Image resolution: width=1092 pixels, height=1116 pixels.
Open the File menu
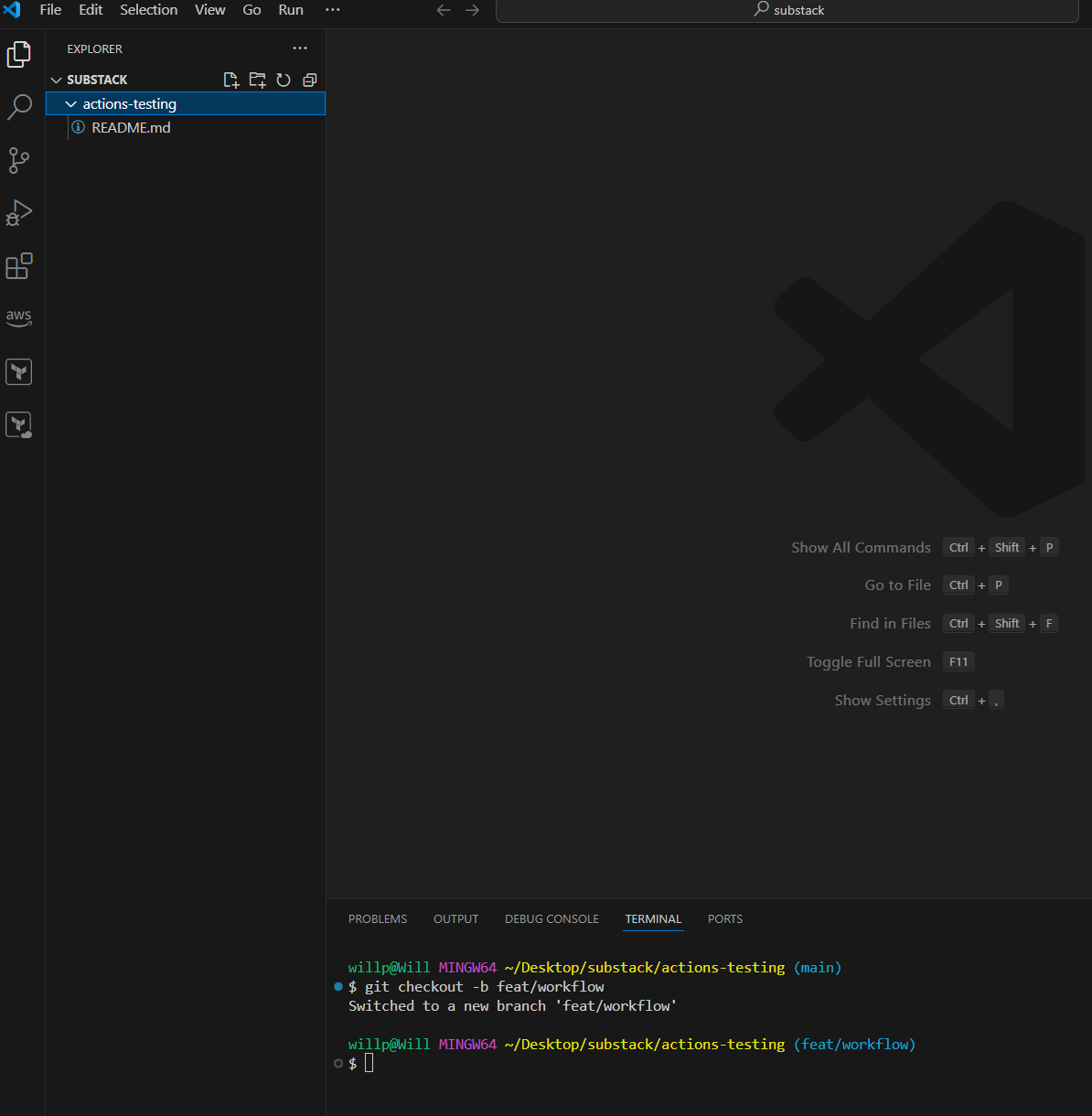[x=51, y=10]
